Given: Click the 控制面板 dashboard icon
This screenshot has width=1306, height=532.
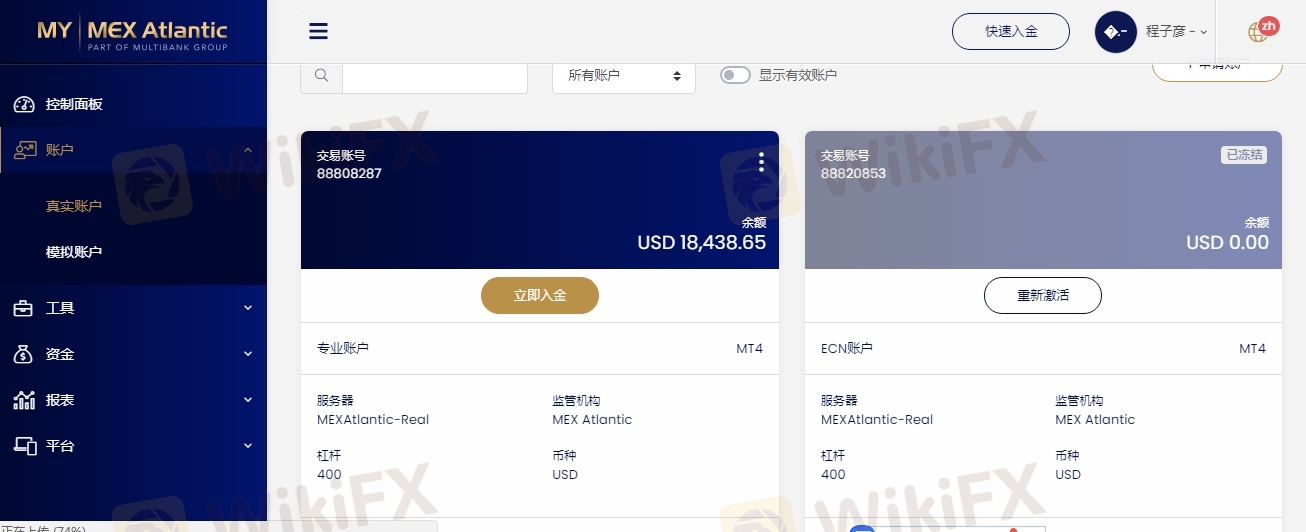Looking at the screenshot, I should click(x=24, y=104).
